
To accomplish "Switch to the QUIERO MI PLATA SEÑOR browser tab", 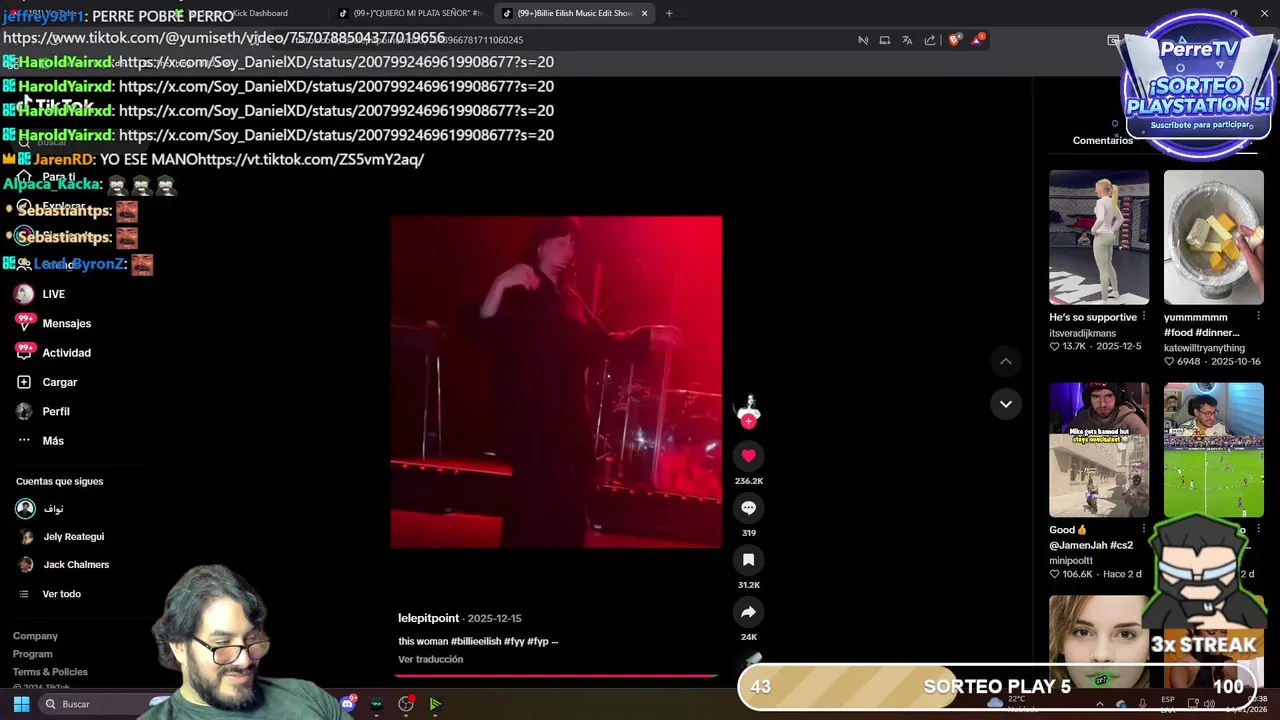I will point(410,13).
